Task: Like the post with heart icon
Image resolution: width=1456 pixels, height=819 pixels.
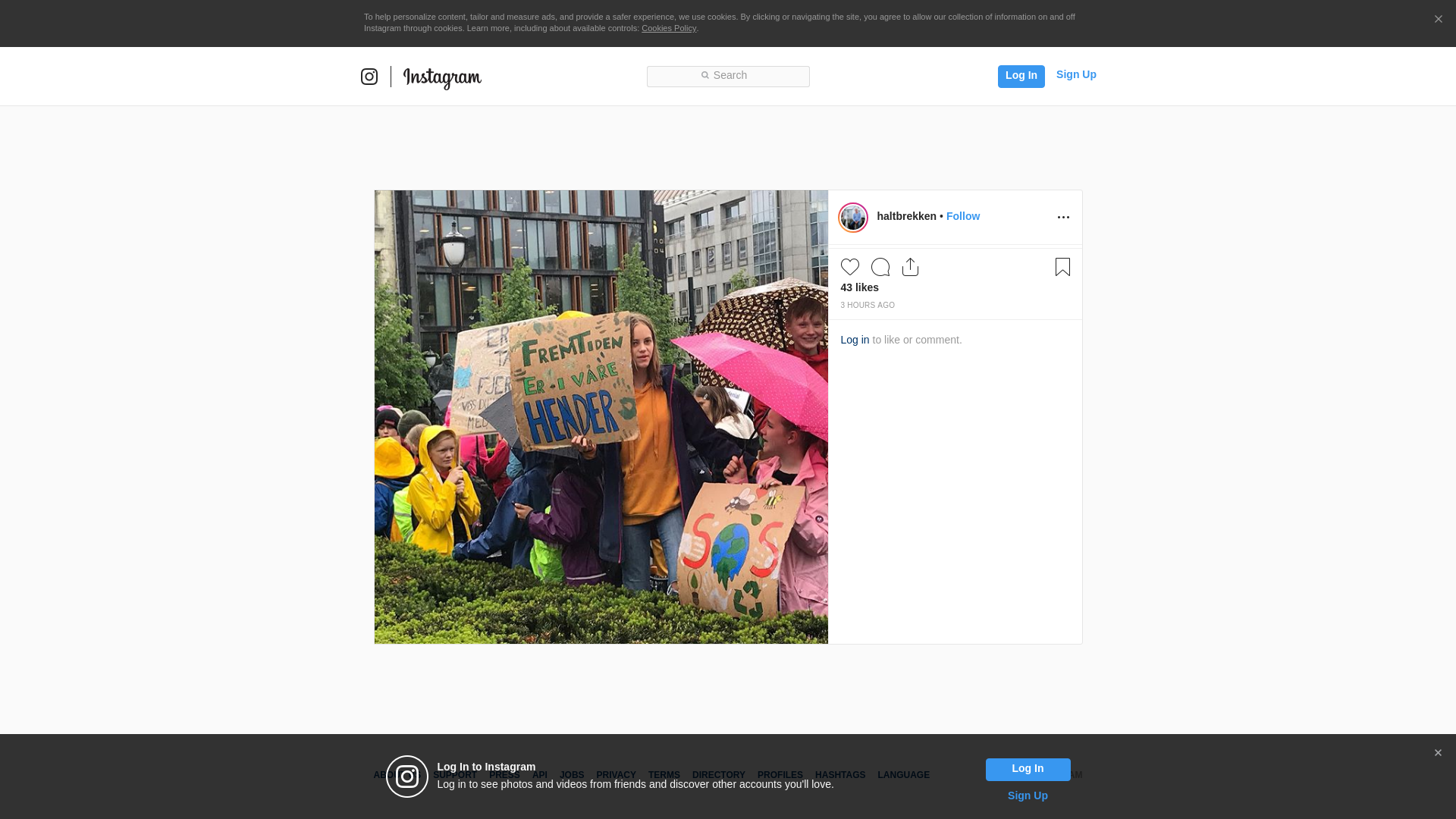Action: pos(850,267)
